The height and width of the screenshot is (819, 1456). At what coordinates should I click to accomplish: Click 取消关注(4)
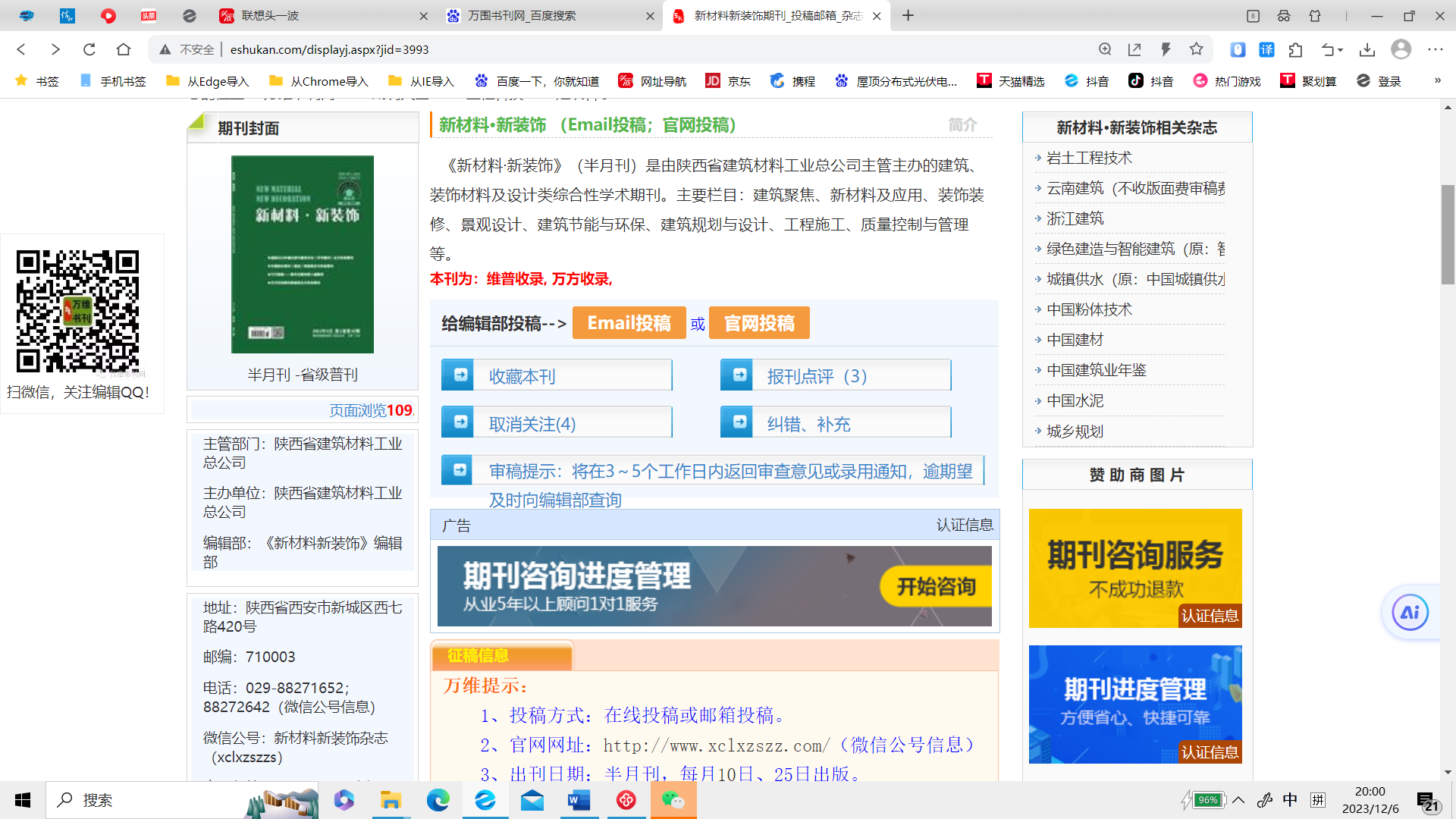click(x=532, y=423)
